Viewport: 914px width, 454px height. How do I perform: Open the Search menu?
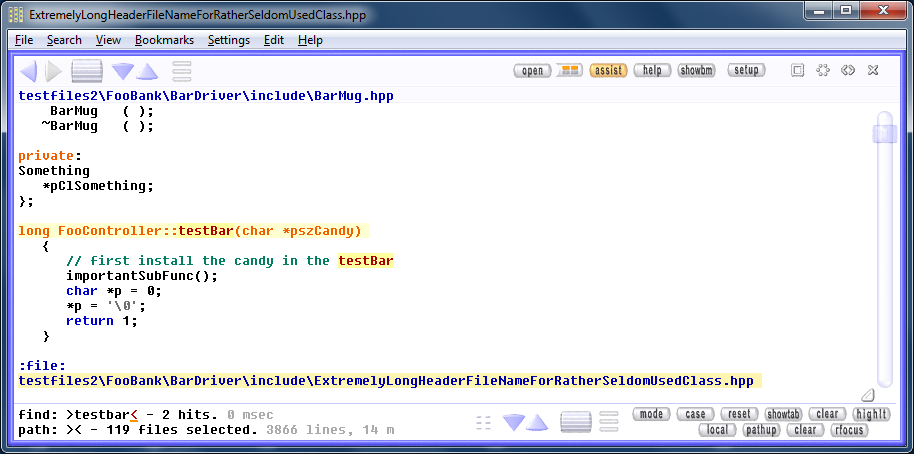(64, 40)
